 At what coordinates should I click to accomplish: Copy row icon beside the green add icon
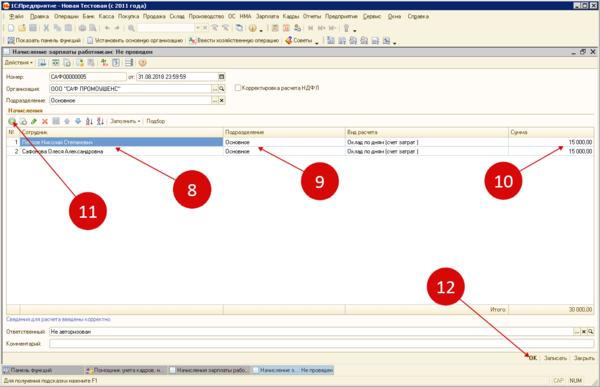(x=23, y=121)
